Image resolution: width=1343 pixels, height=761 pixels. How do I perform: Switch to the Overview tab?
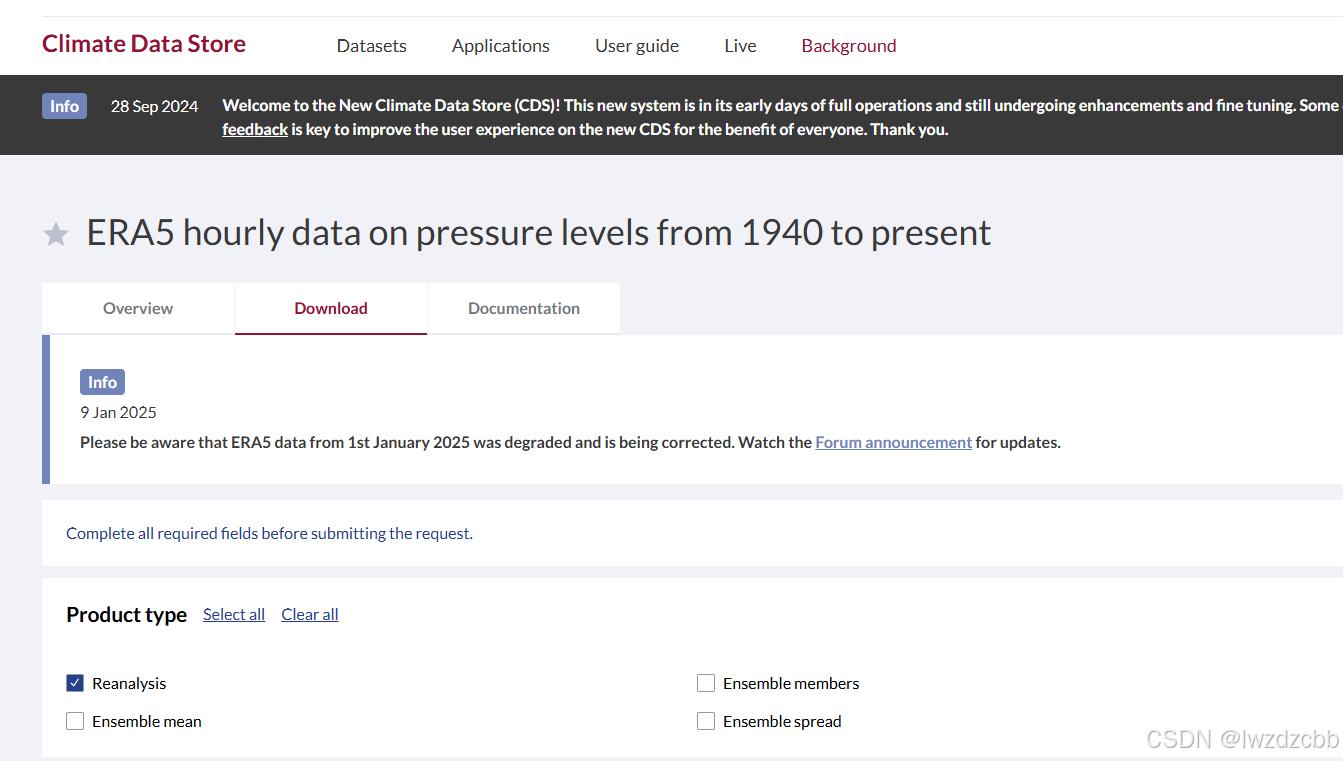click(138, 308)
